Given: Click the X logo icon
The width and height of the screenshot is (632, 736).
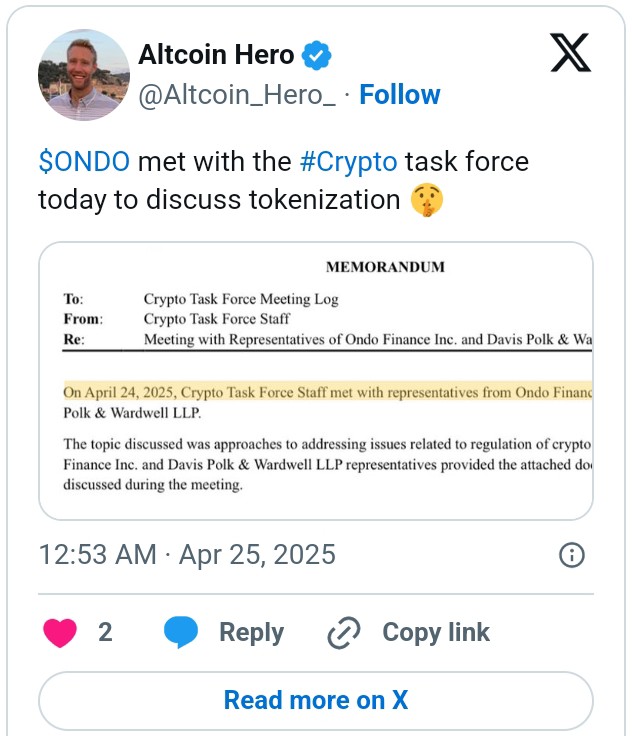Looking at the screenshot, I should [x=570, y=53].
